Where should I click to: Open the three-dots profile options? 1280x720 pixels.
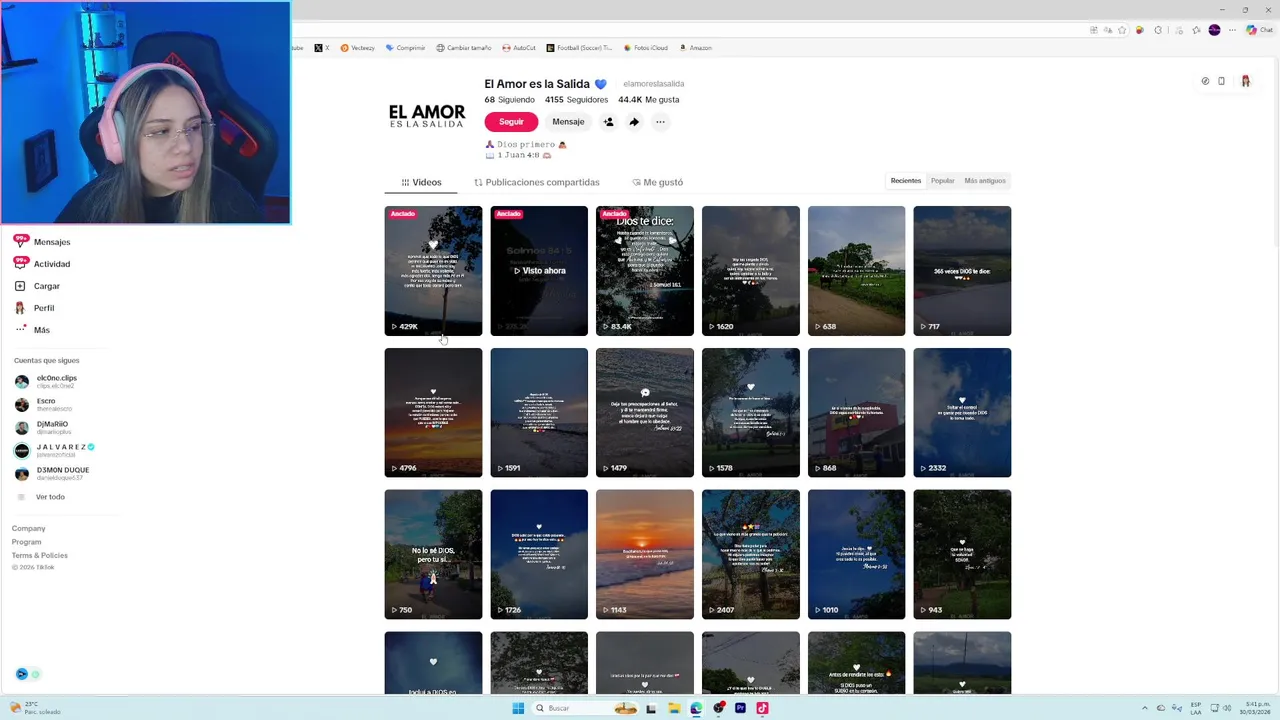coord(660,122)
